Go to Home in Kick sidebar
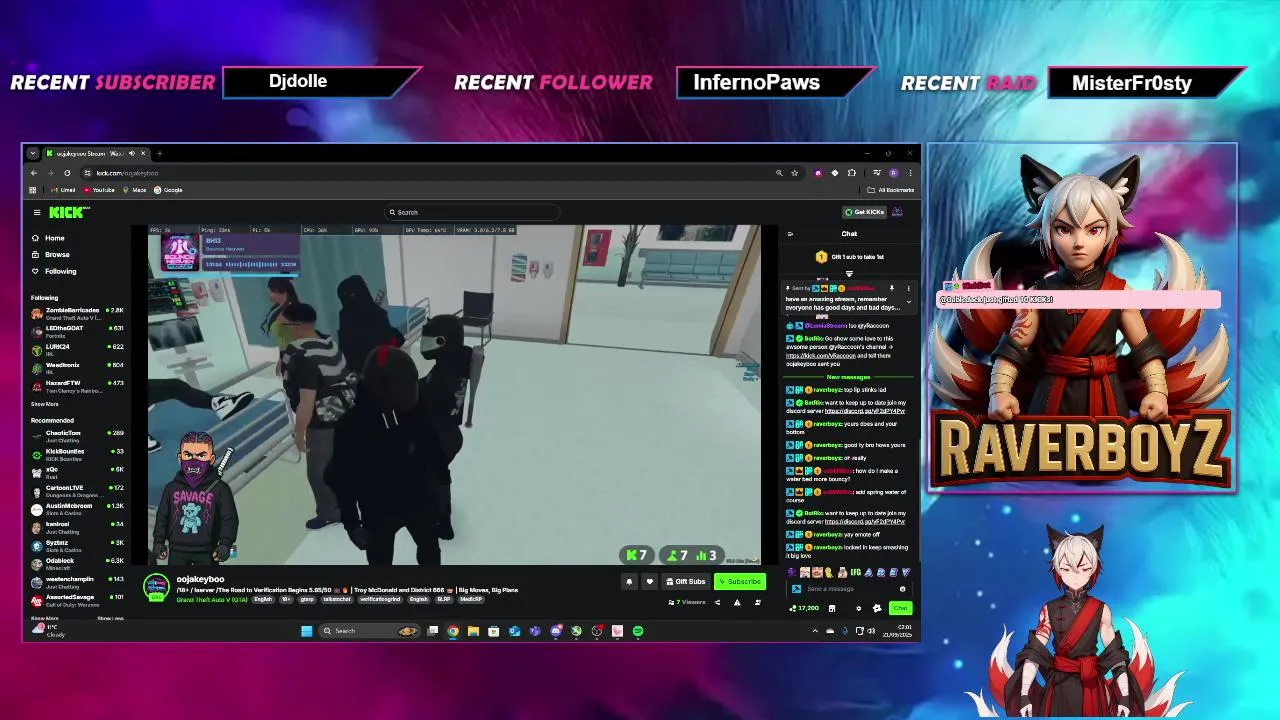1280x720 pixels. [46, 238]
